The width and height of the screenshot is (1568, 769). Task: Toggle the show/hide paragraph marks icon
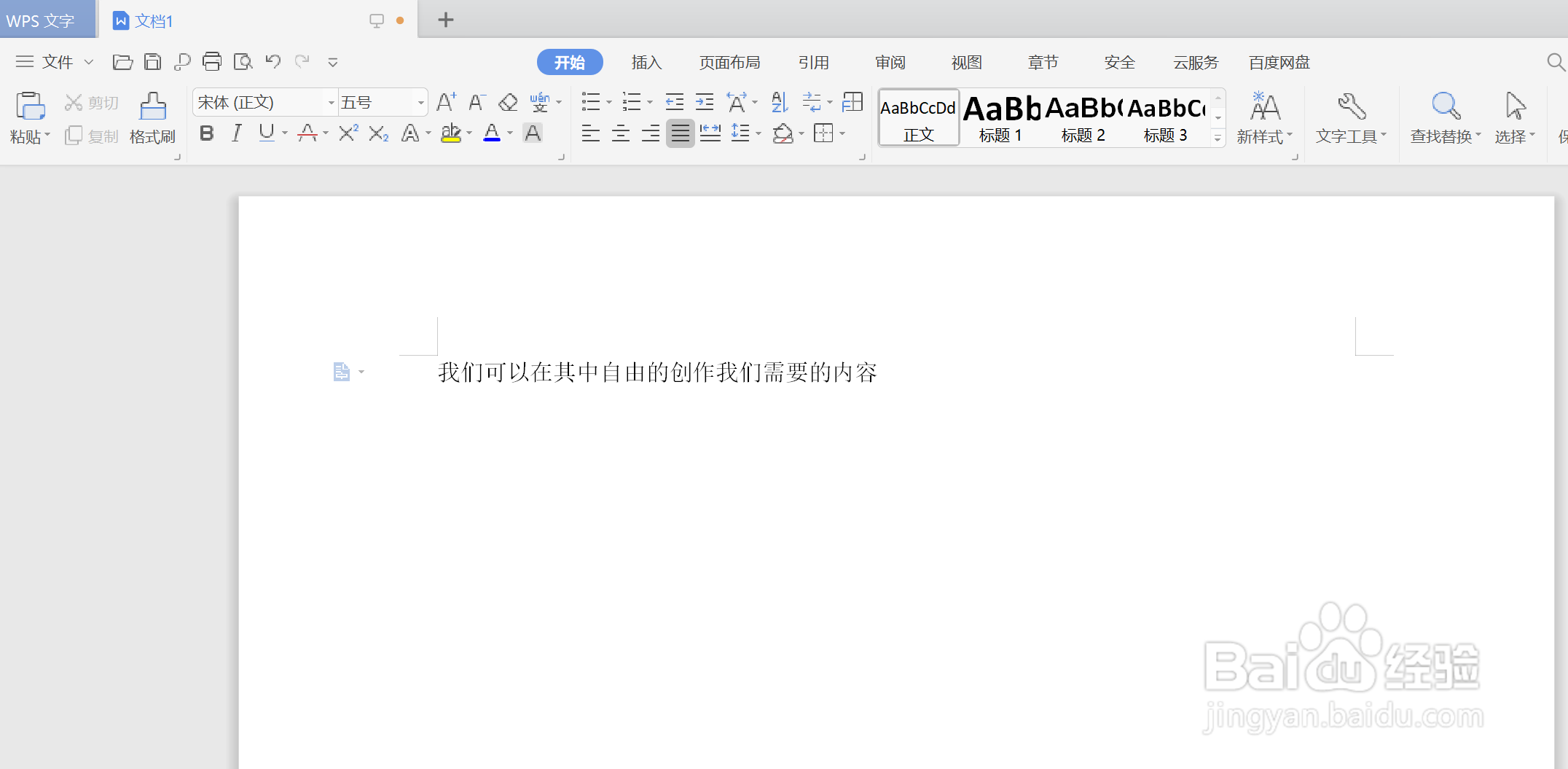click(812, 102)
